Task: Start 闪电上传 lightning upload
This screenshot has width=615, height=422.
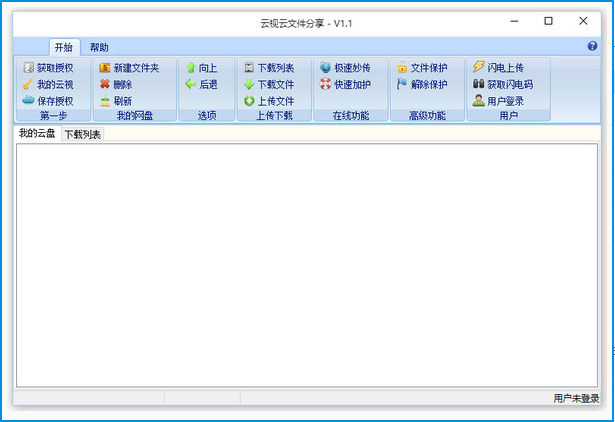Action: click(x=504, y=68)
